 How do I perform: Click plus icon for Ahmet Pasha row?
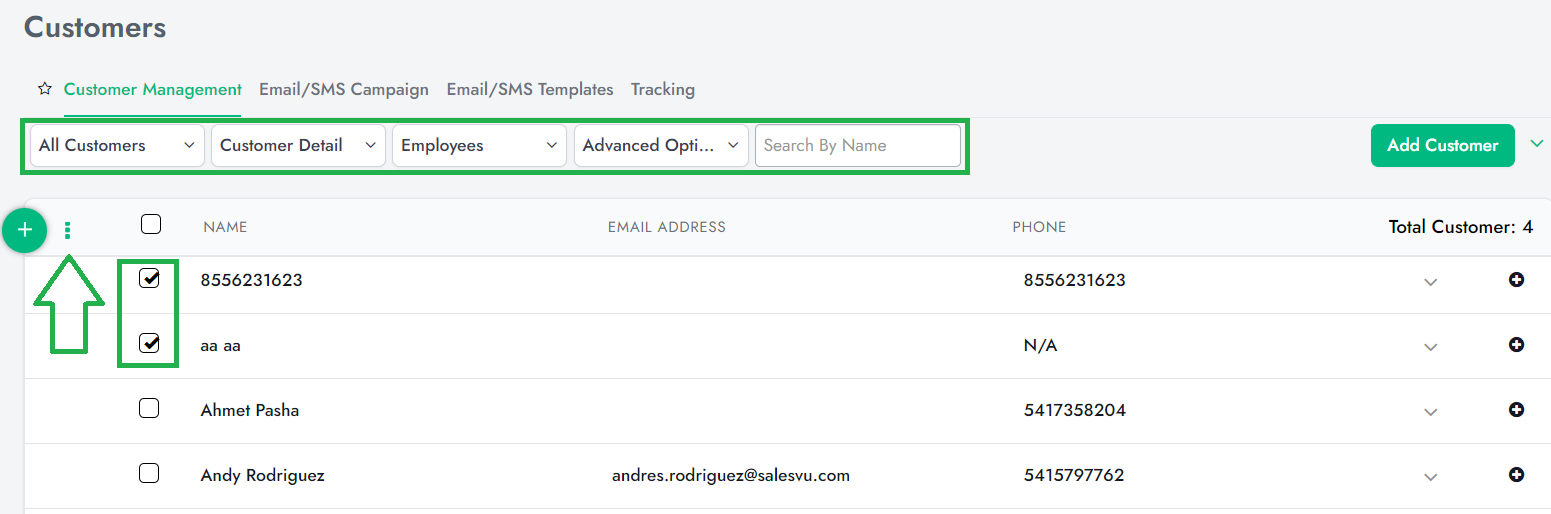tap(1516, 410)
